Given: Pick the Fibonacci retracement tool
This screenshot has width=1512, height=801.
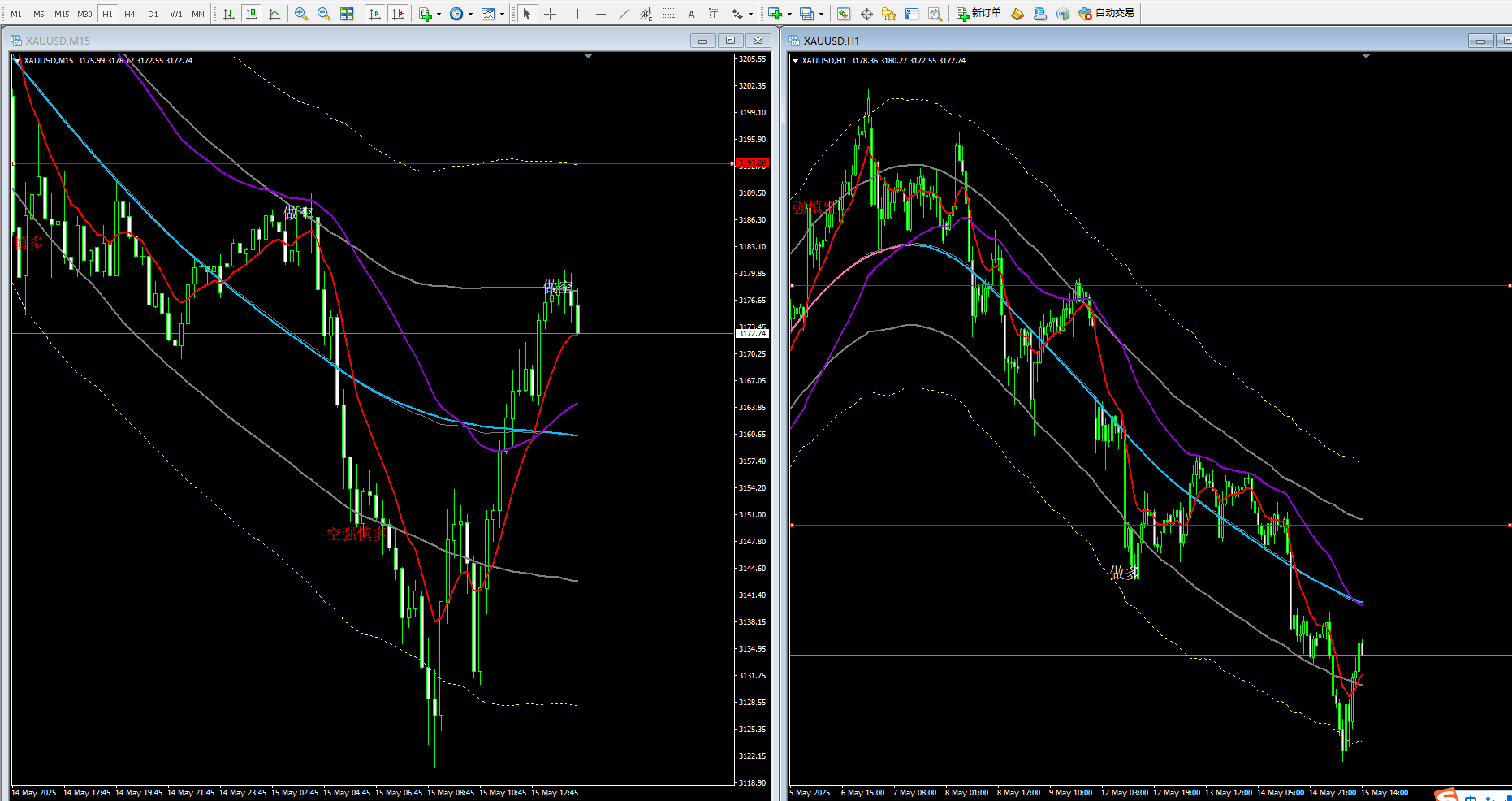Looking at the screenshot, I should (x=668, y=14).
